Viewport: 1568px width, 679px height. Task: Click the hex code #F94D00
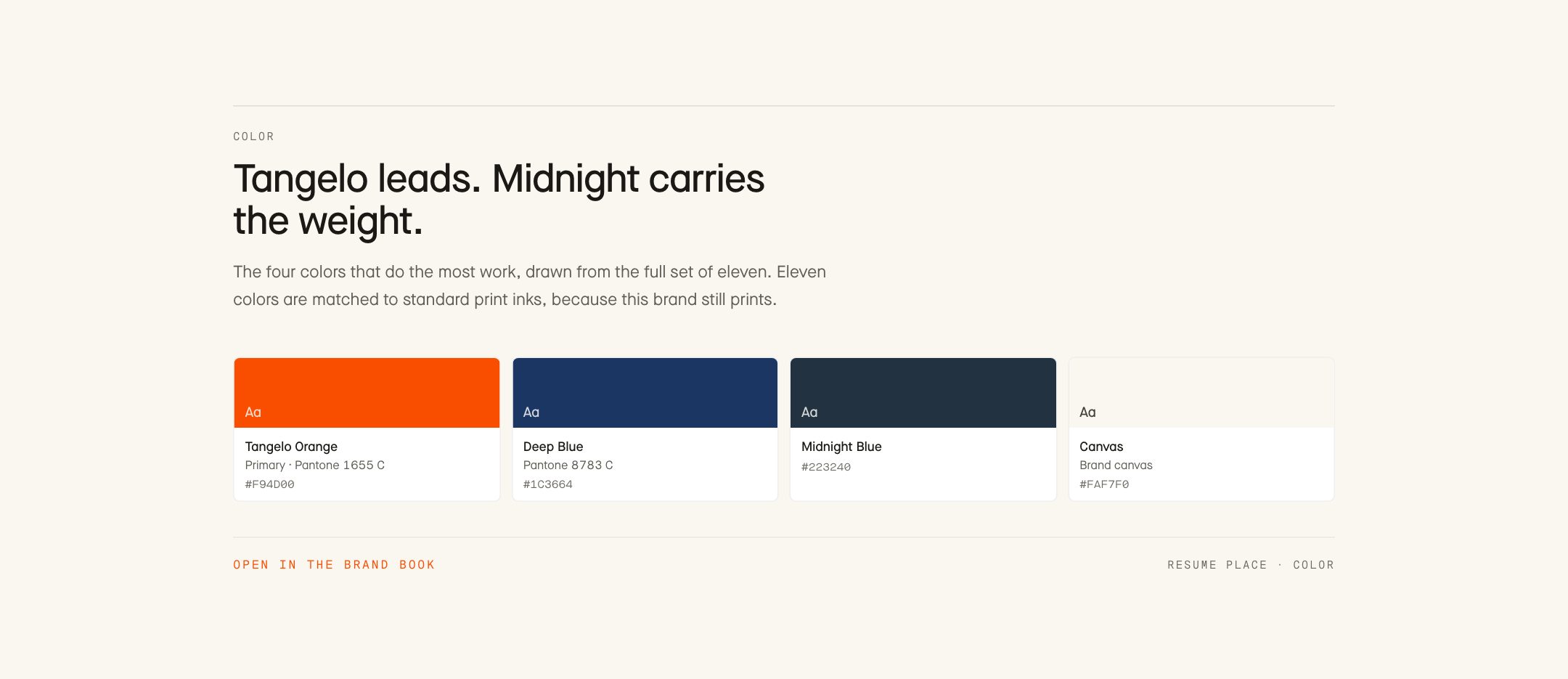(270, 484)
